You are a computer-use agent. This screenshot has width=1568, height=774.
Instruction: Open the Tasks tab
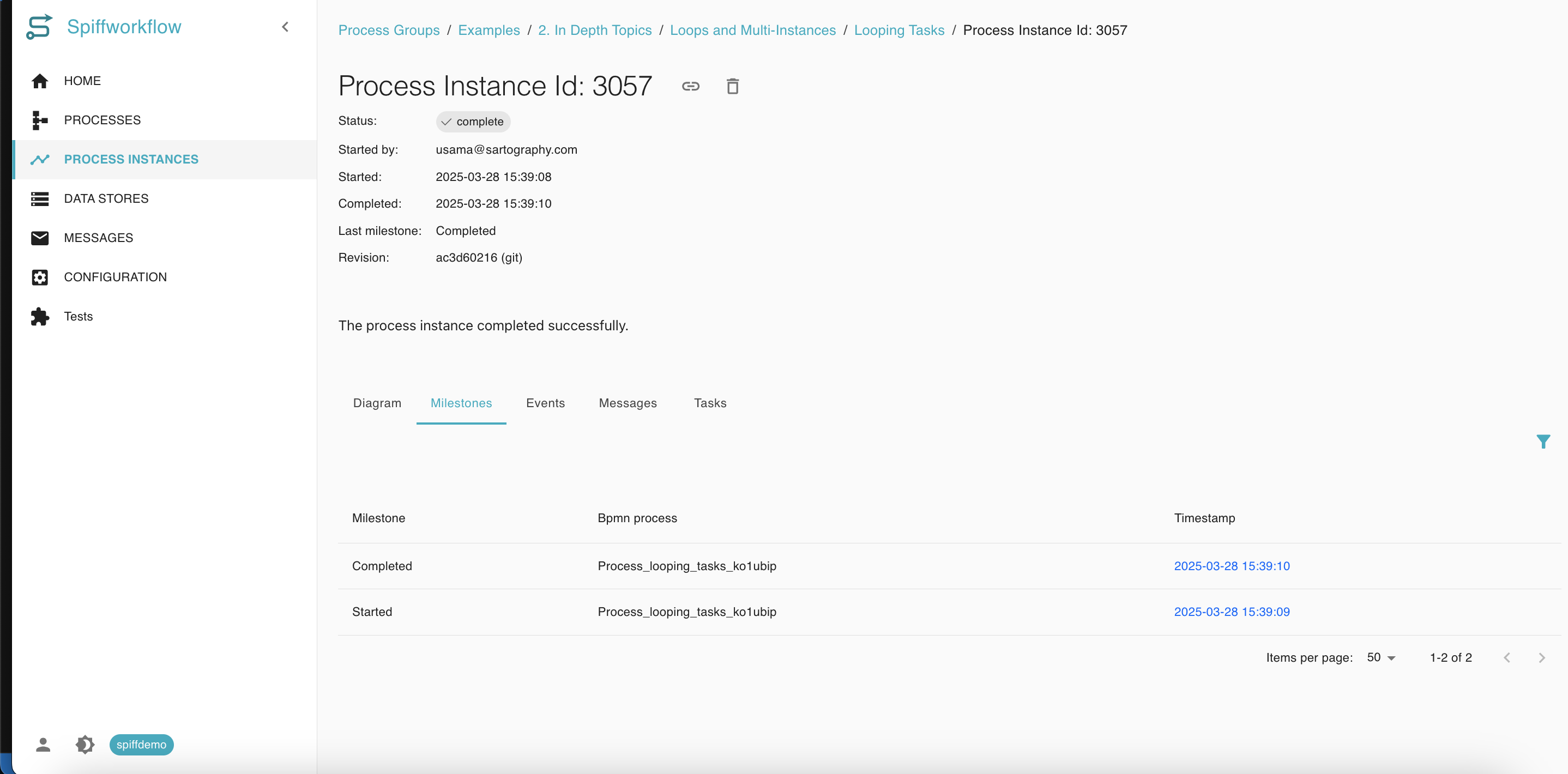point(710,403)
